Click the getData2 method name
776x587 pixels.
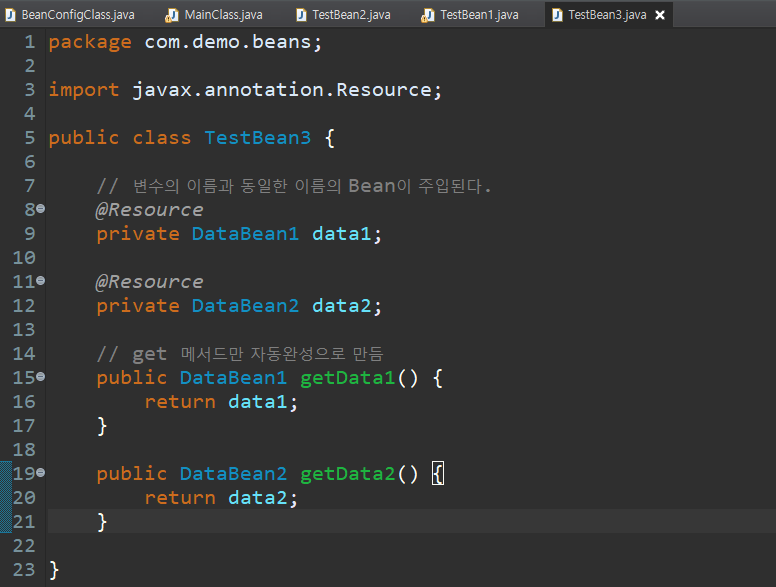(347, 474)
